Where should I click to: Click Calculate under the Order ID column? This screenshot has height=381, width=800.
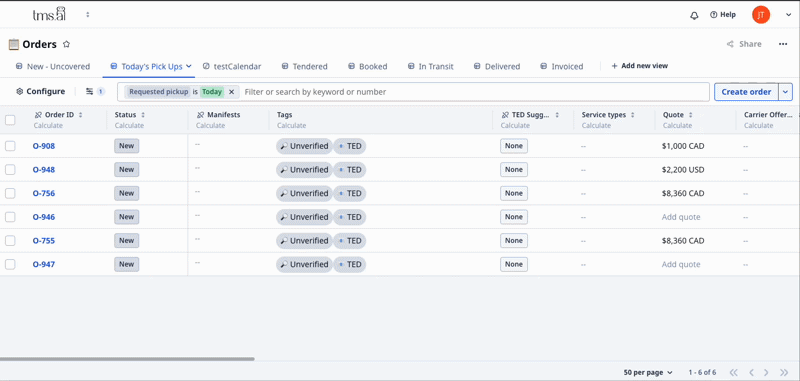click(48, 125)
